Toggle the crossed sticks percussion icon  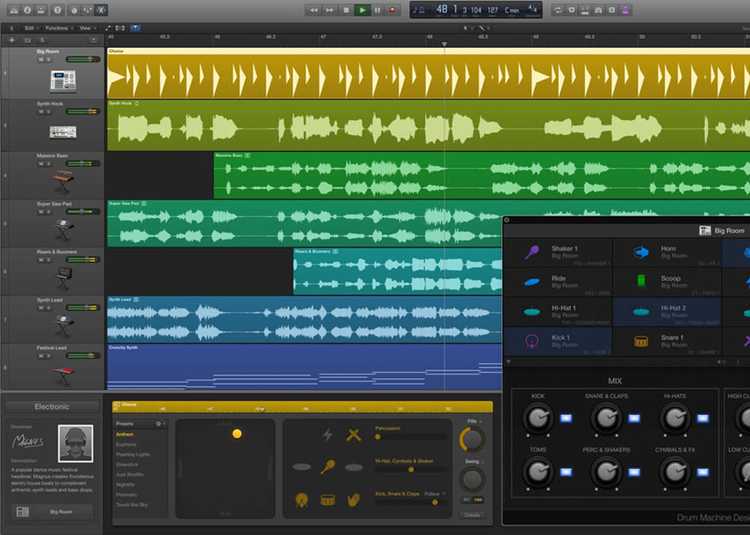pyautogui.click(x=353, y=435)
